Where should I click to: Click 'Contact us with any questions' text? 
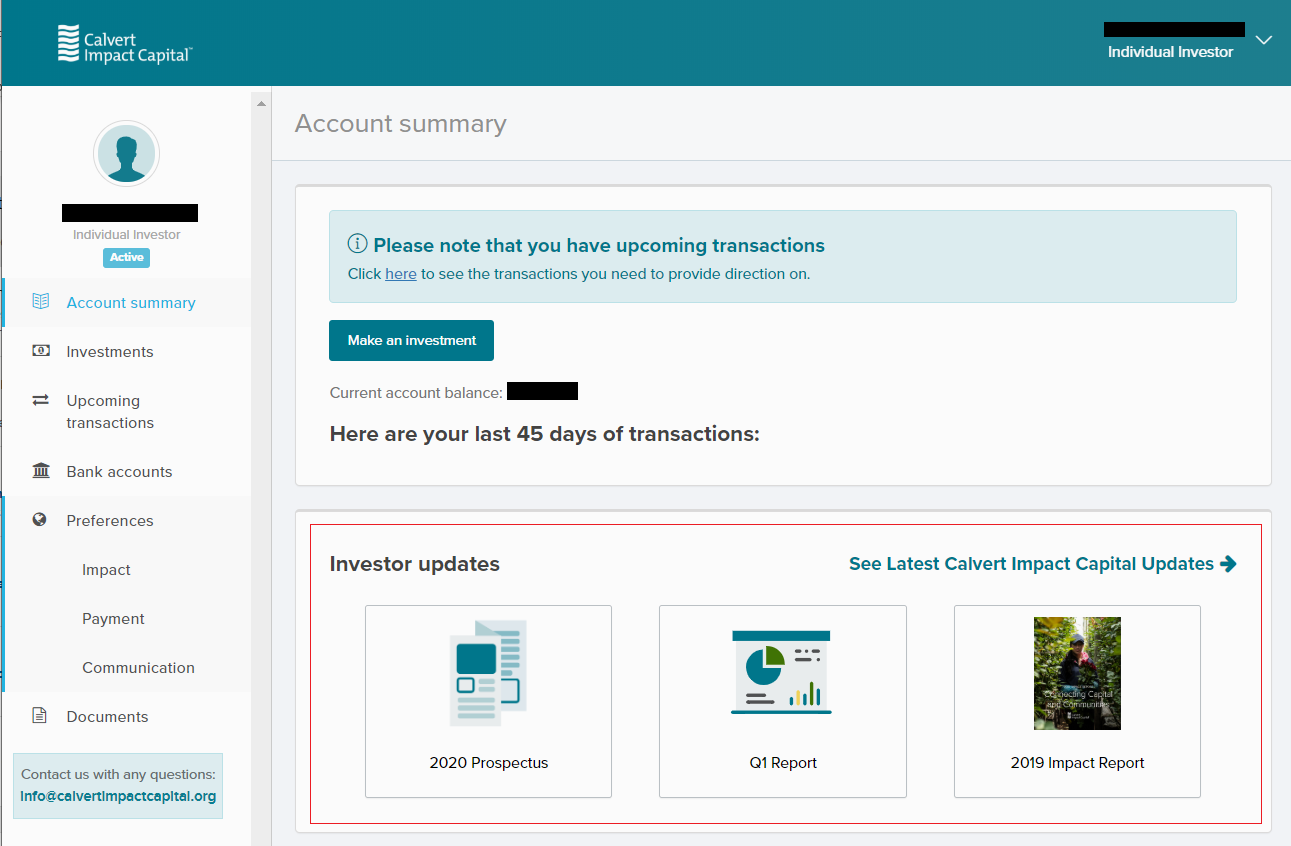pyautogui.click(x=118, y=774)
